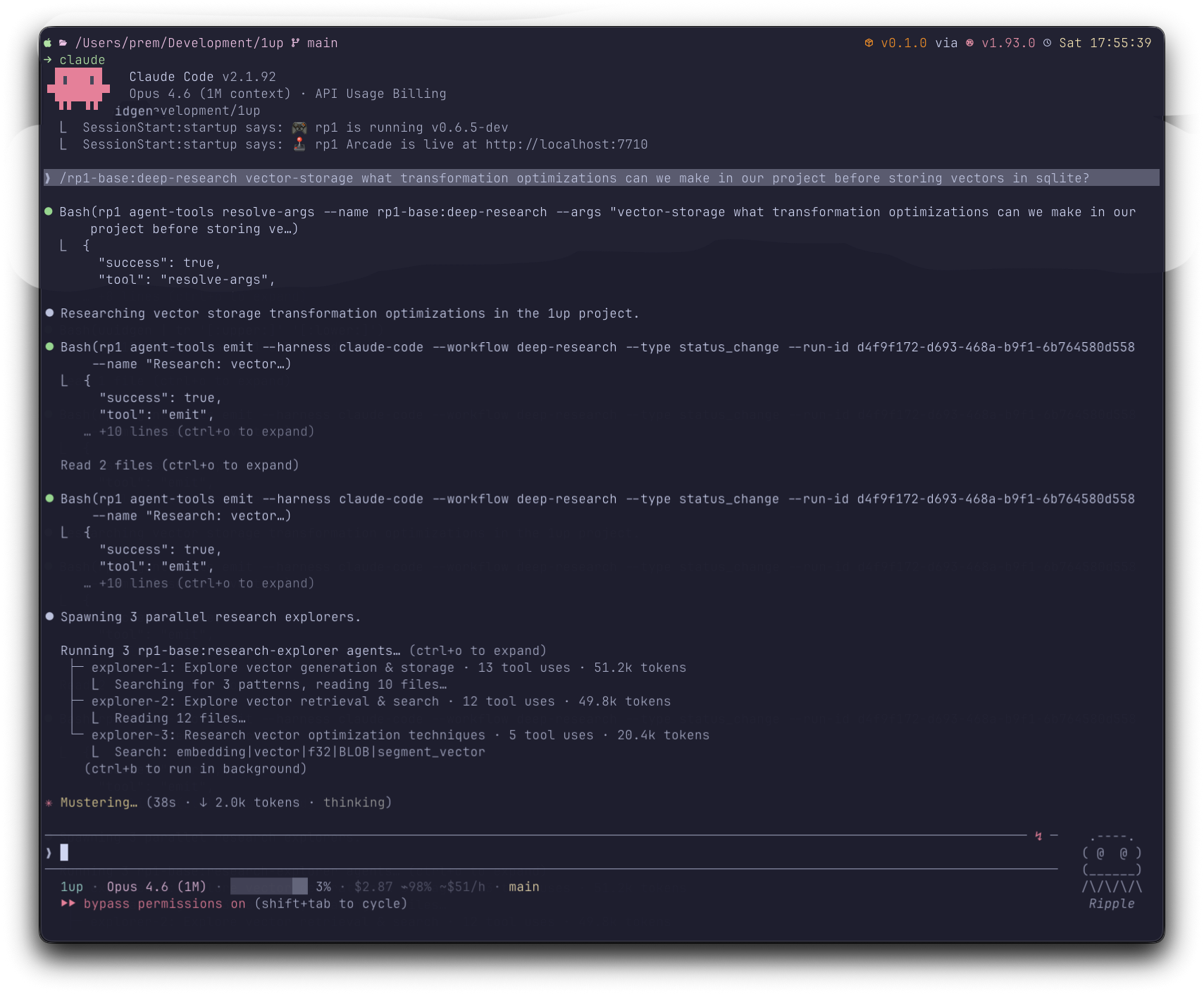Expand the Running 3 research-explorer agents line
The height and width of the screenshot is (995, 1204).
[304, 651]
